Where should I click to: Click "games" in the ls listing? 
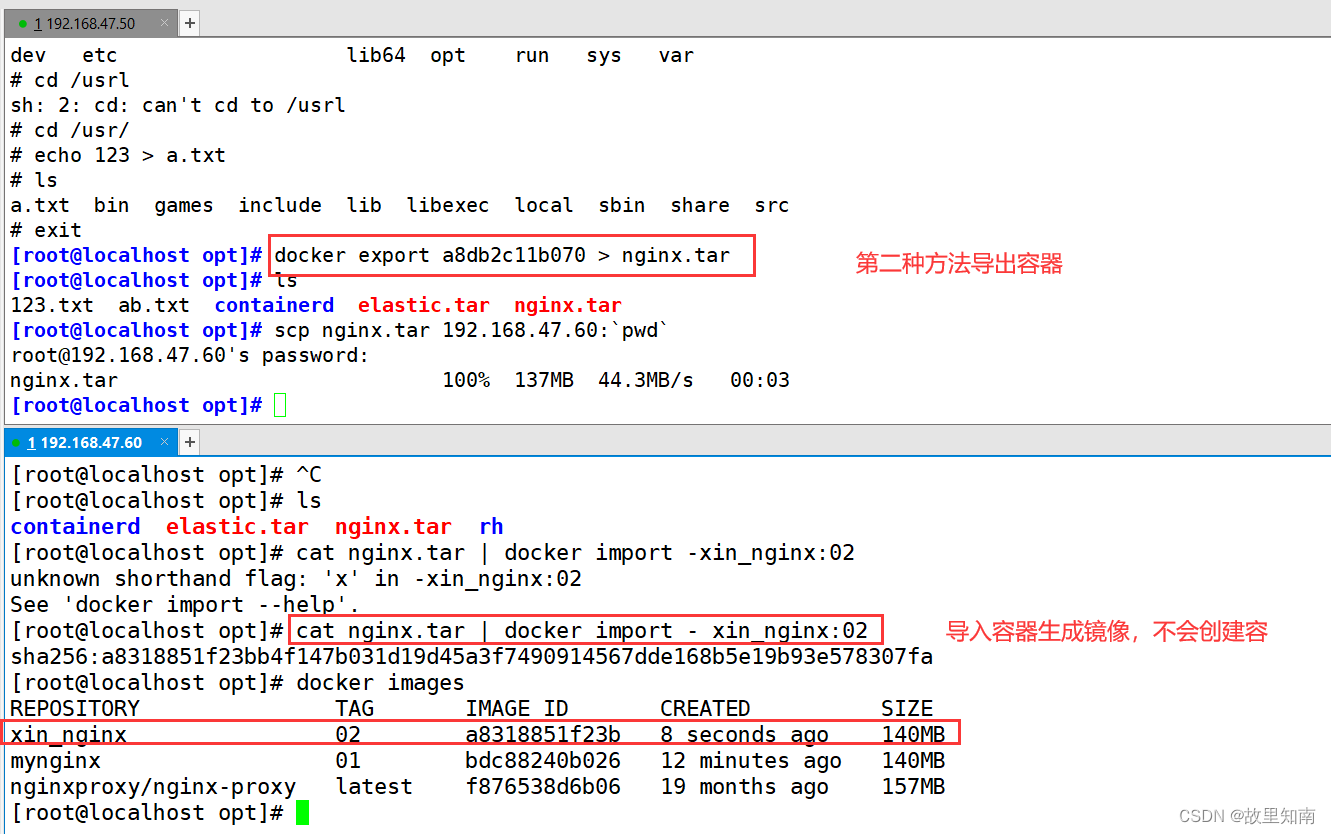(x=184, y=205)
